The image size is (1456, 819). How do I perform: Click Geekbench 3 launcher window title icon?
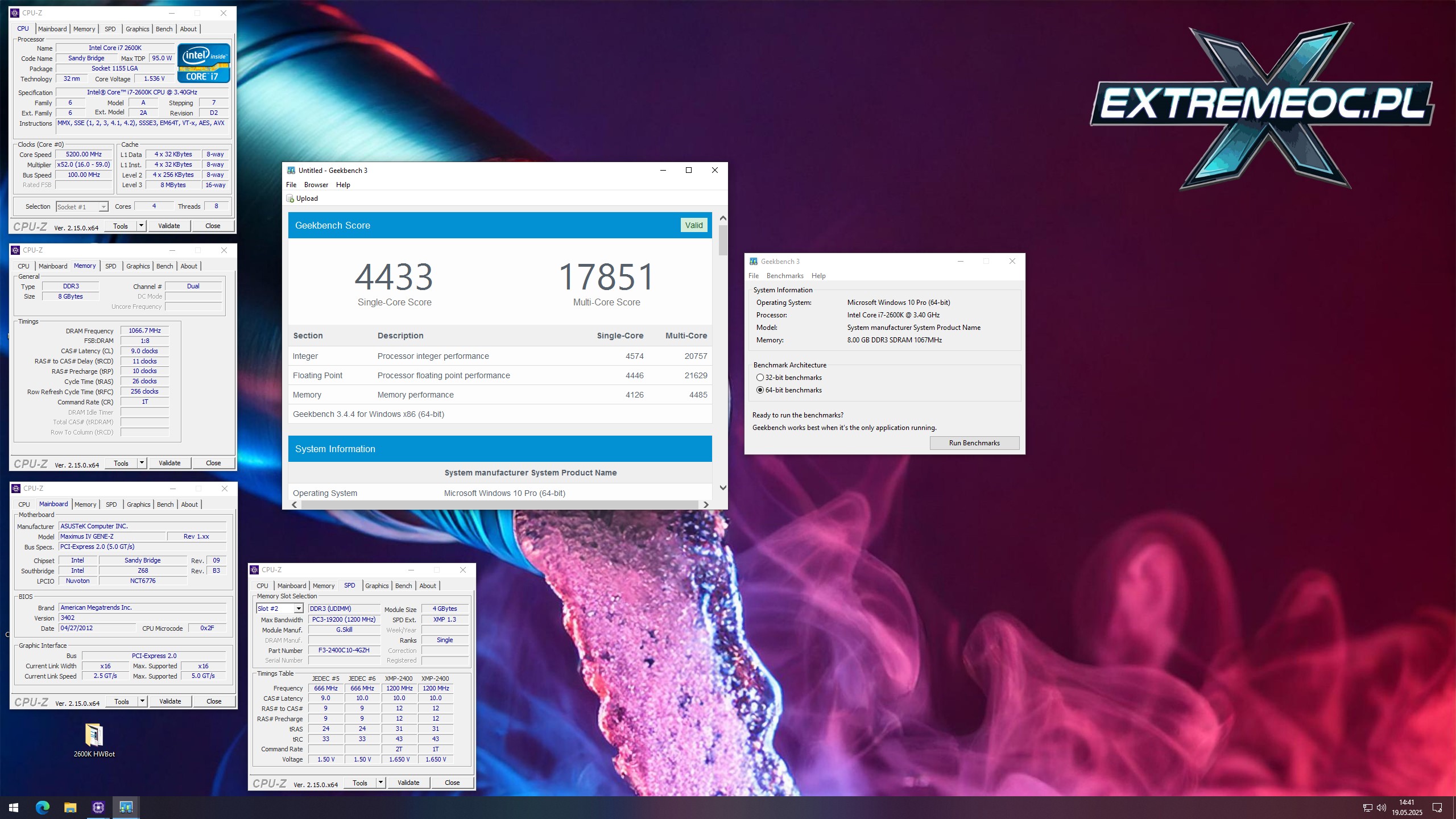click(754, 261)
